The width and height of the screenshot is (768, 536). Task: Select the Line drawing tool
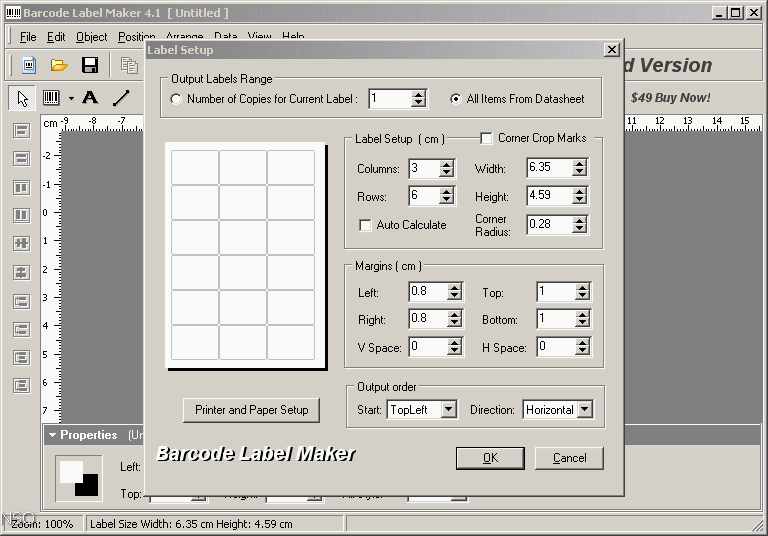[x=121, y=98]
